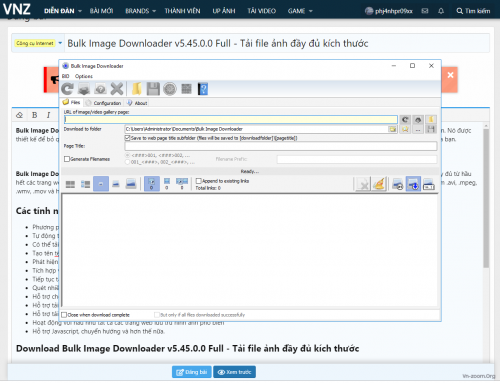The image size is (500, 383).
Task: Click the floppy disk save icon
Action: click(153, 89)
